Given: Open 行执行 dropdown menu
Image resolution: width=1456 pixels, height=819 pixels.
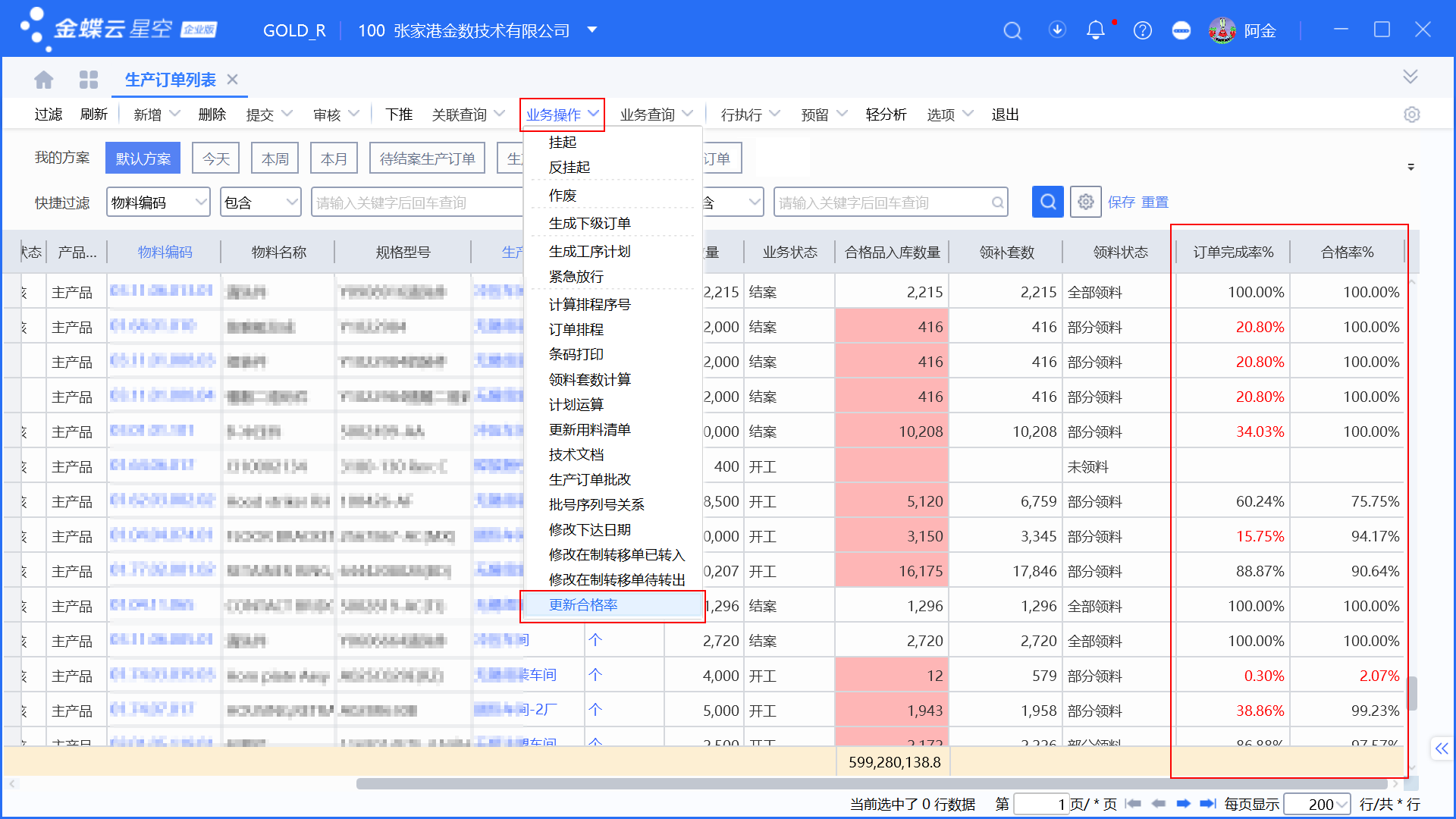Looking at the screenshot, I should [749, 115].
